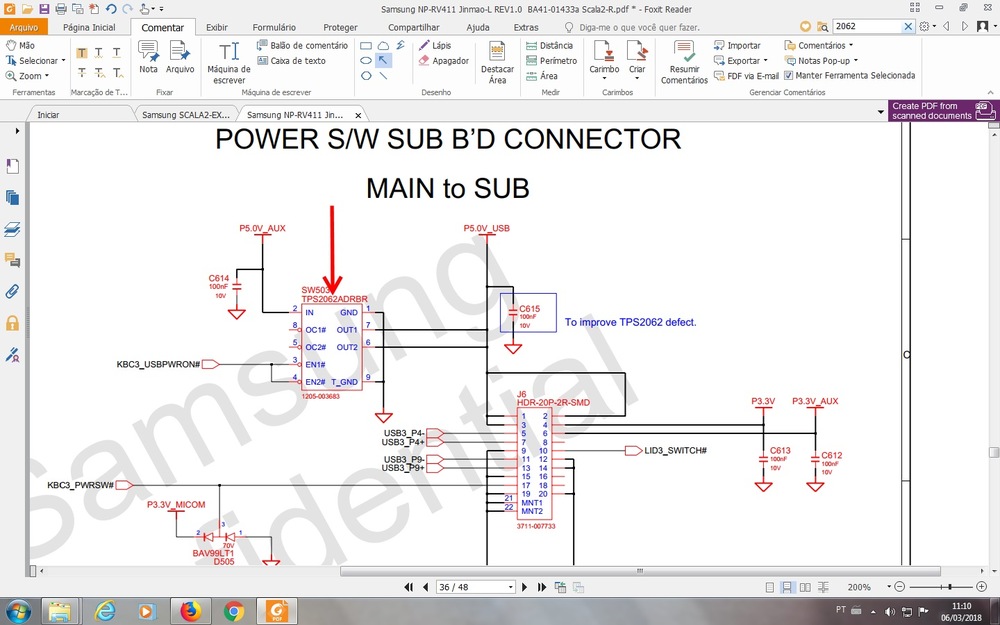
Task: Select the Perímetro measure tool
Action: [x=551, y=61]
